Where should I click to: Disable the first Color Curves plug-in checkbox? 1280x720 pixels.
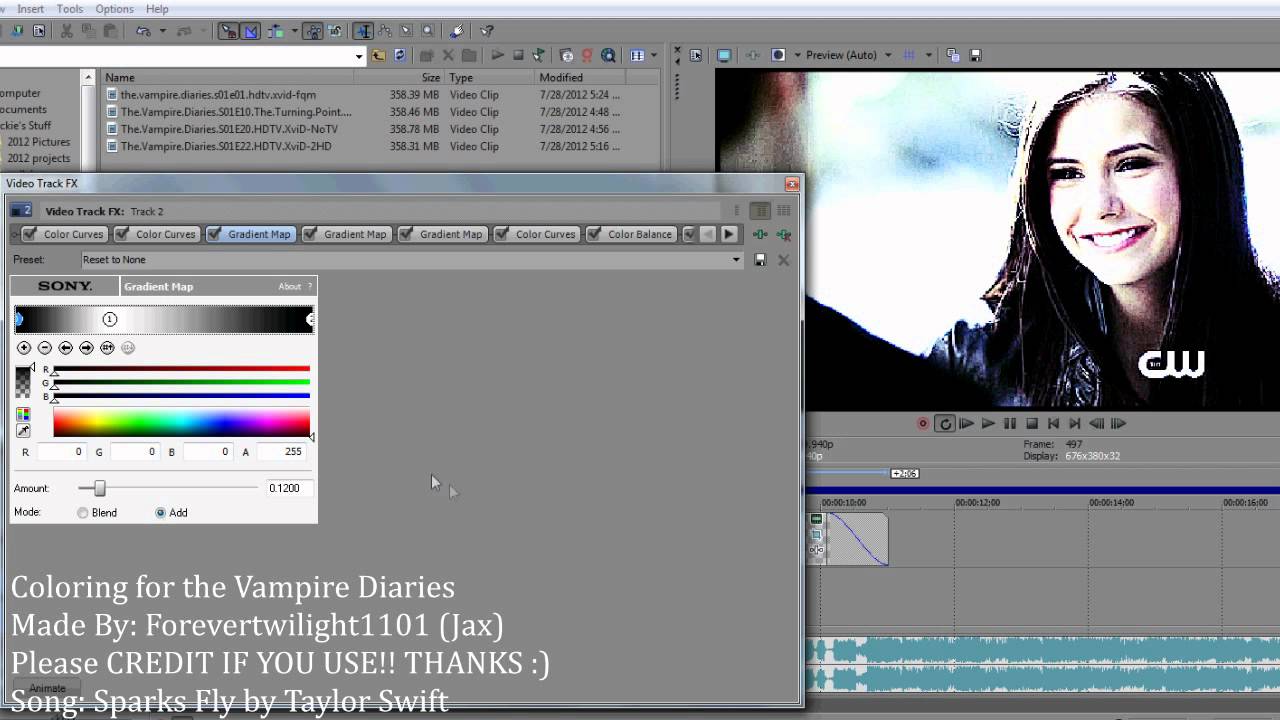click(x=30, y=234)
